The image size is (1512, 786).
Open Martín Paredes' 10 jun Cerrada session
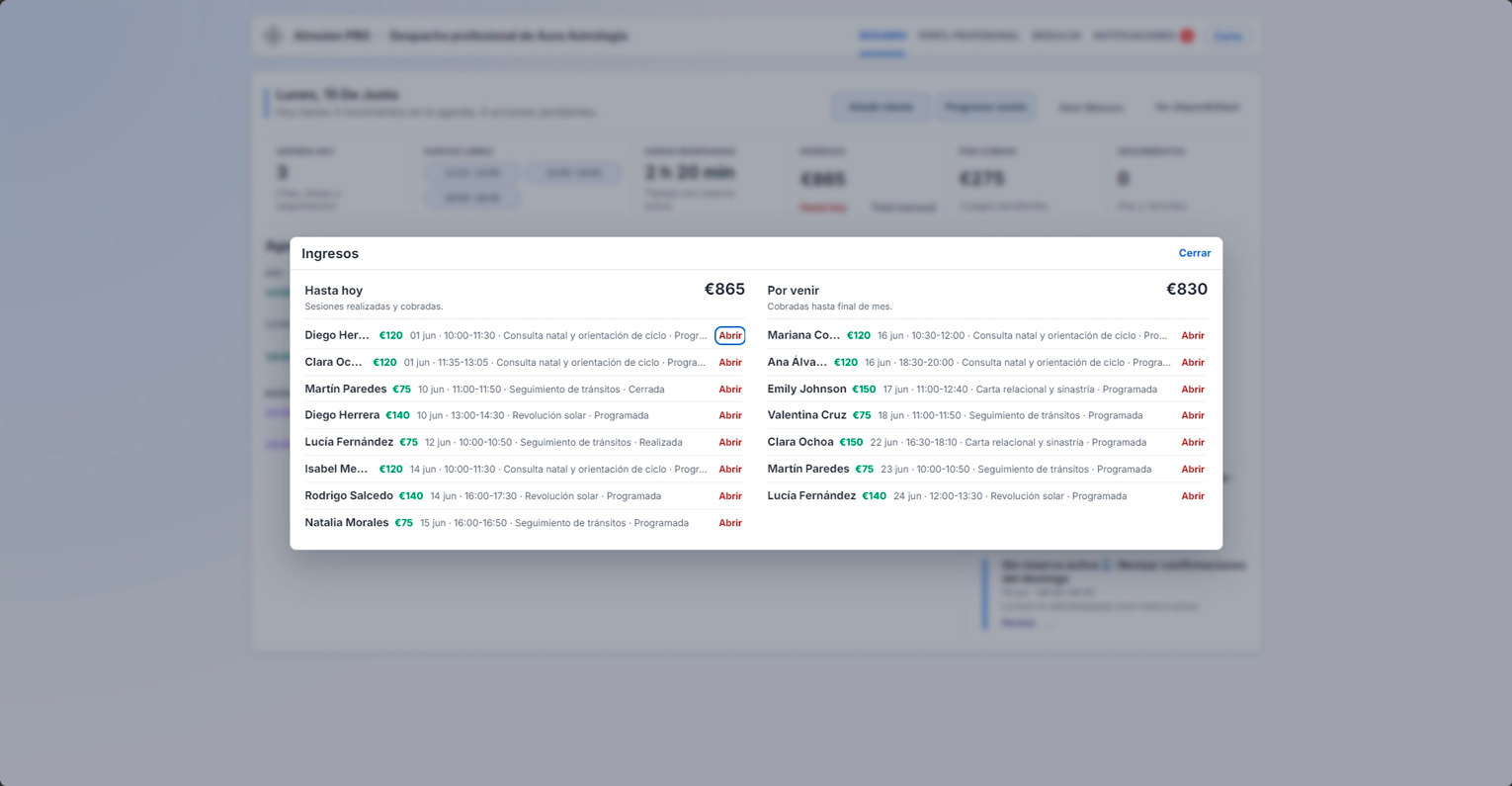click(730, 390)
